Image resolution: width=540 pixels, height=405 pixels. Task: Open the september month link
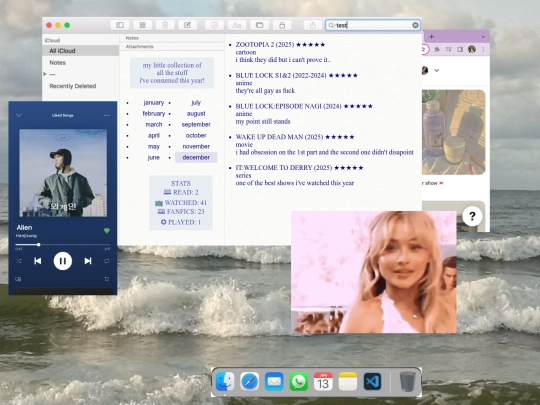coord(196,125)
